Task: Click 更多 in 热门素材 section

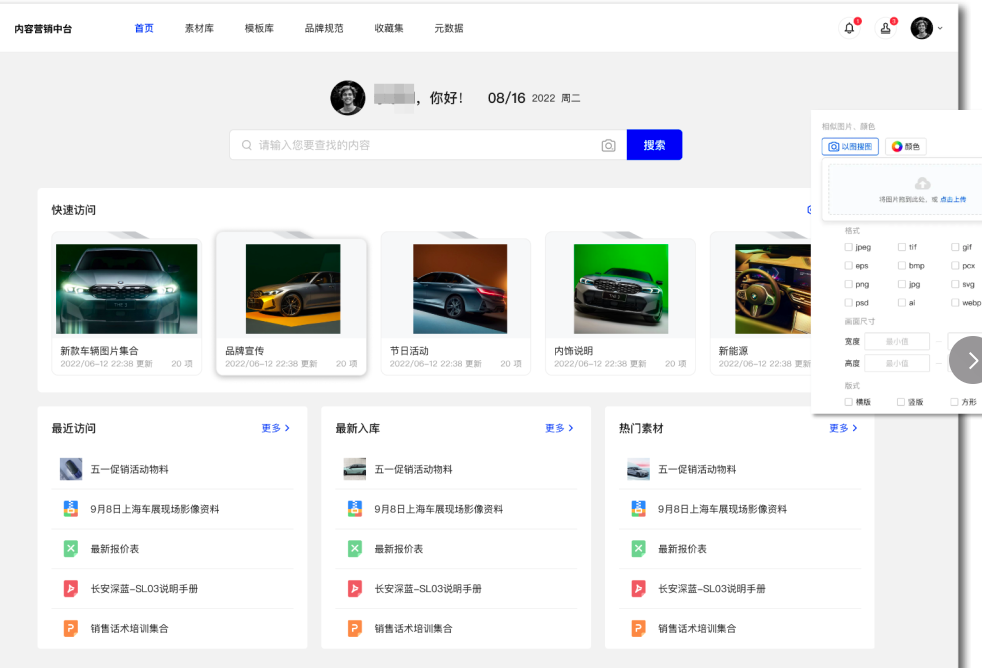Action: (843, 428)
